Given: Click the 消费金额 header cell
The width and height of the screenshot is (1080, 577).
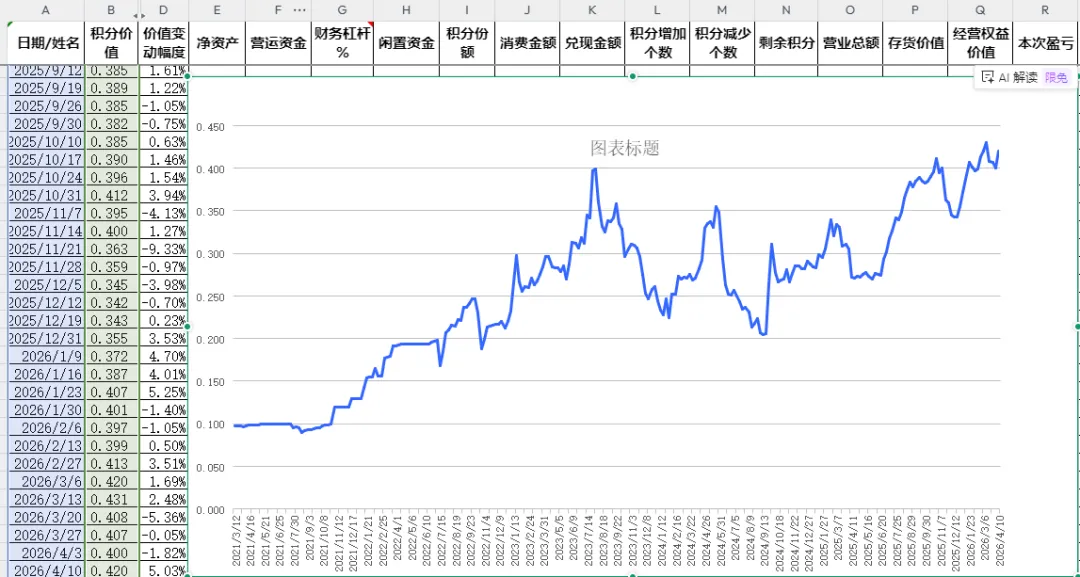Looking at the screenshot, I should pyautogui.click(x=528, y=43).
